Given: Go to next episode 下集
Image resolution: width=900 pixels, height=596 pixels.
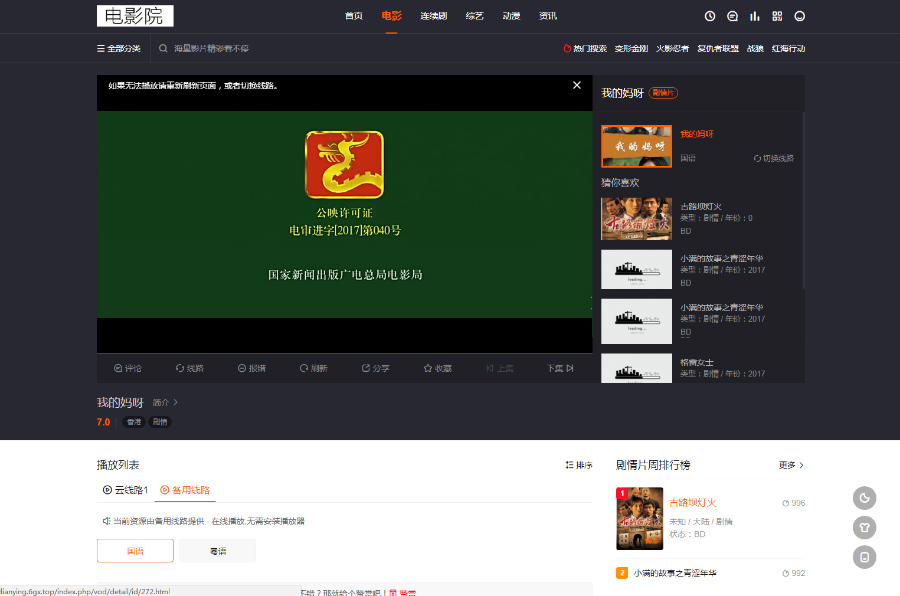Looking at the screenshot, I should (560, 368).
